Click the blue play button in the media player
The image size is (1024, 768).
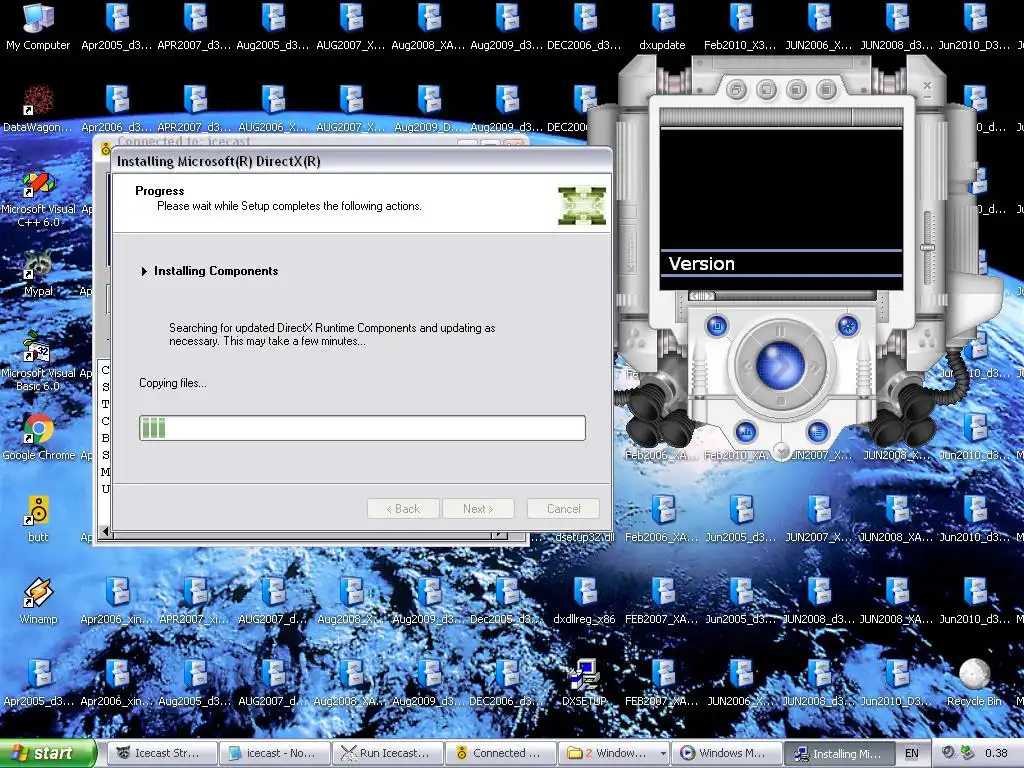780,366
